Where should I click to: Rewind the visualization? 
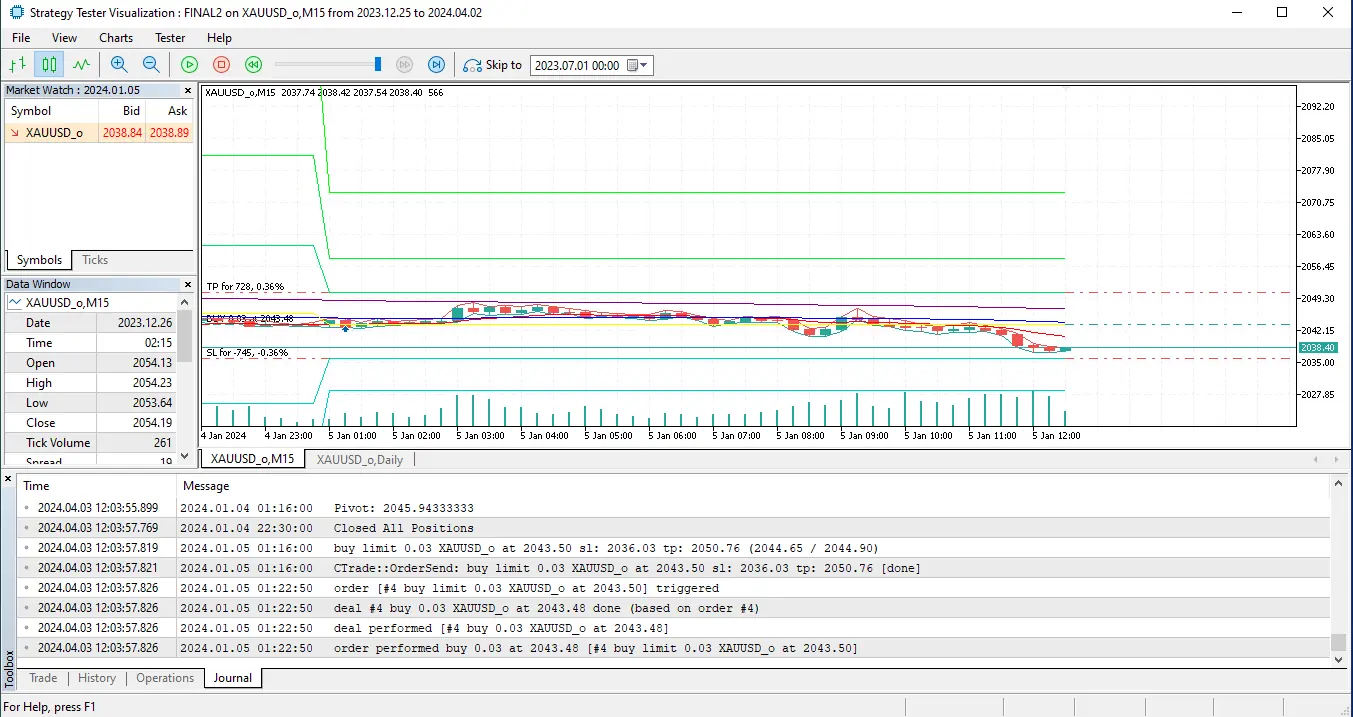[254, 65]
